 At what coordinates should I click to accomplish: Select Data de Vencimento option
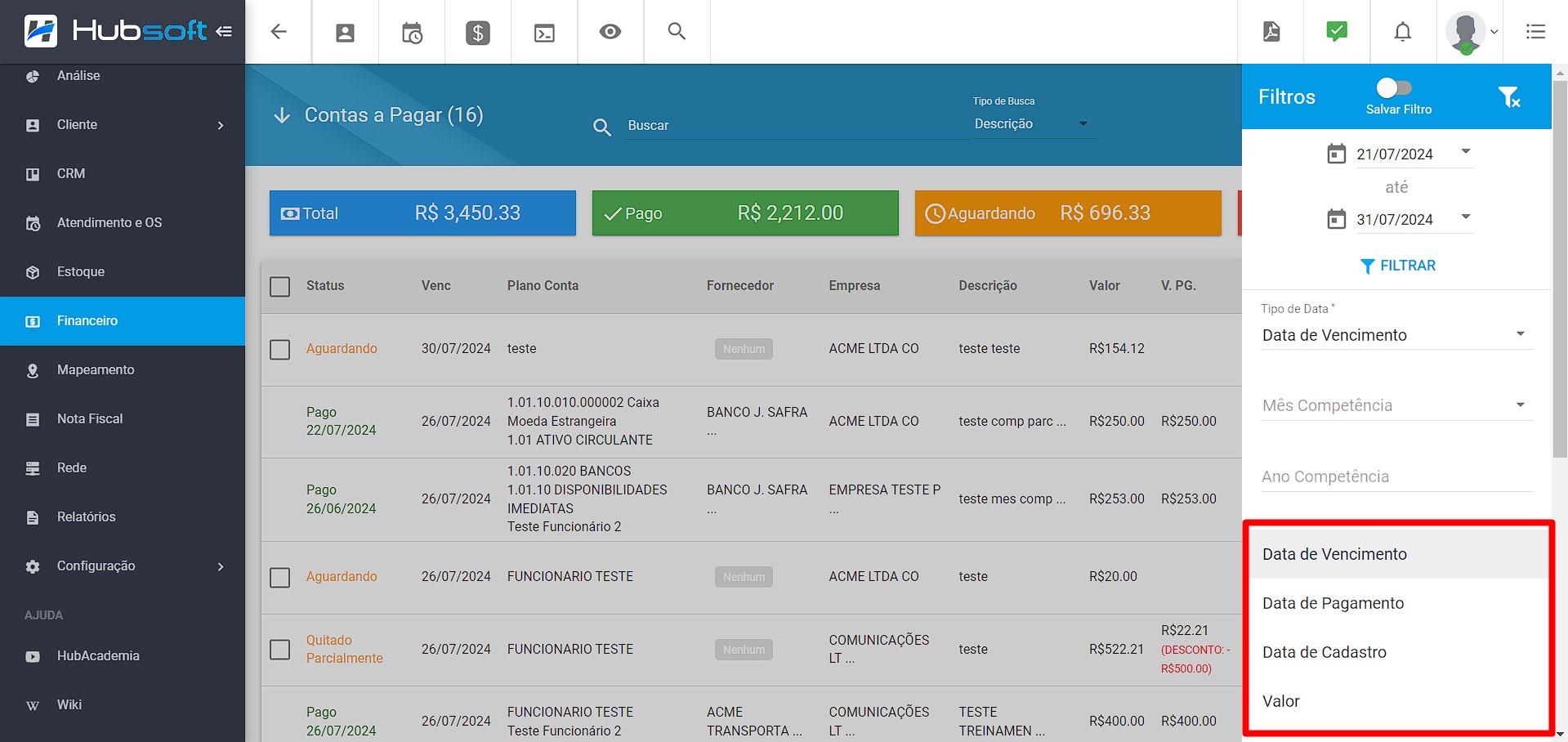(x=1396, y=554)
